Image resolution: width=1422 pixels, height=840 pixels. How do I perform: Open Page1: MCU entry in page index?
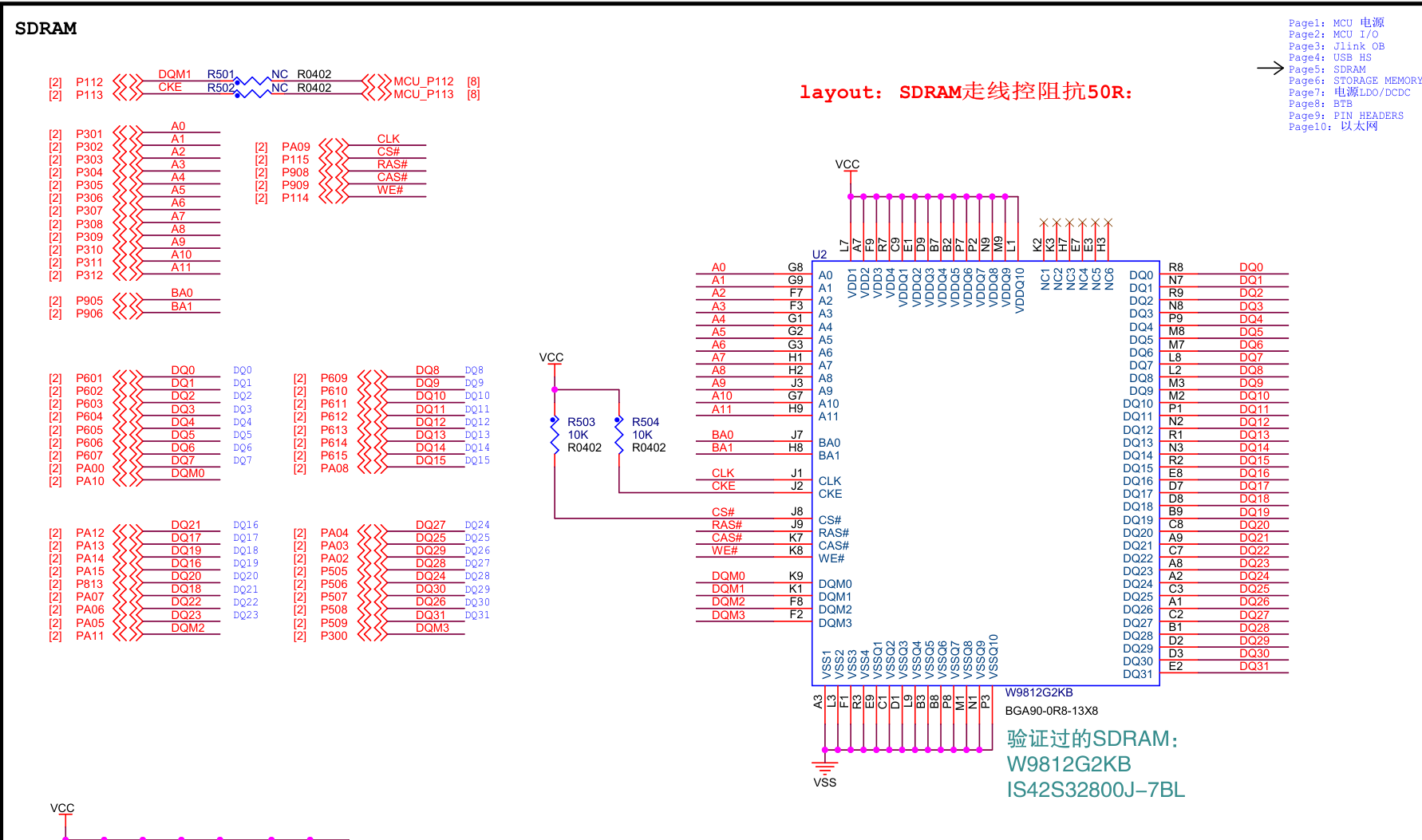[1337, 23]
